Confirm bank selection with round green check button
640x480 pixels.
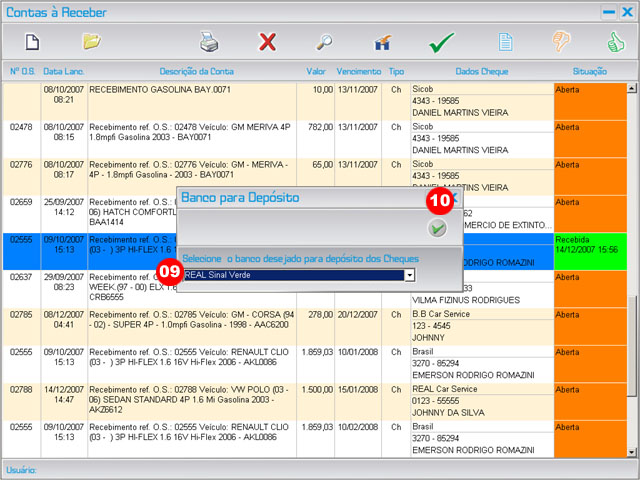(x=437, y=229)
